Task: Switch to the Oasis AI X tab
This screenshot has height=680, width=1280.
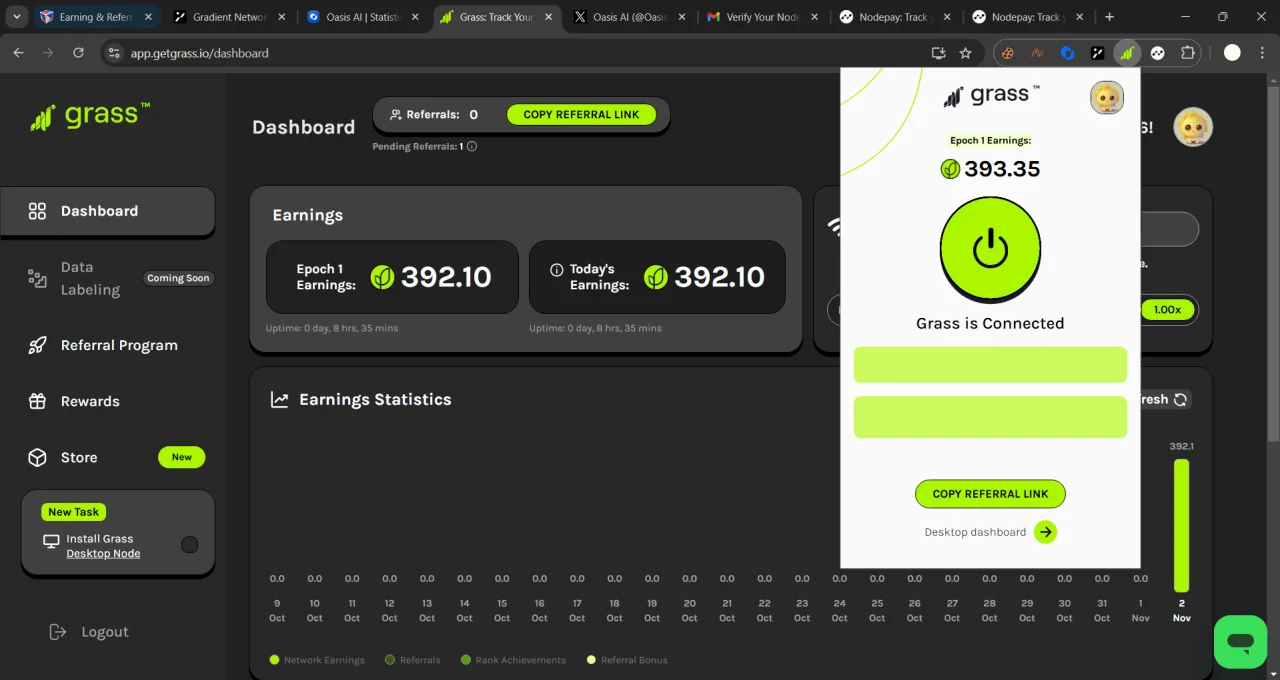Action: tap(630, 17)
